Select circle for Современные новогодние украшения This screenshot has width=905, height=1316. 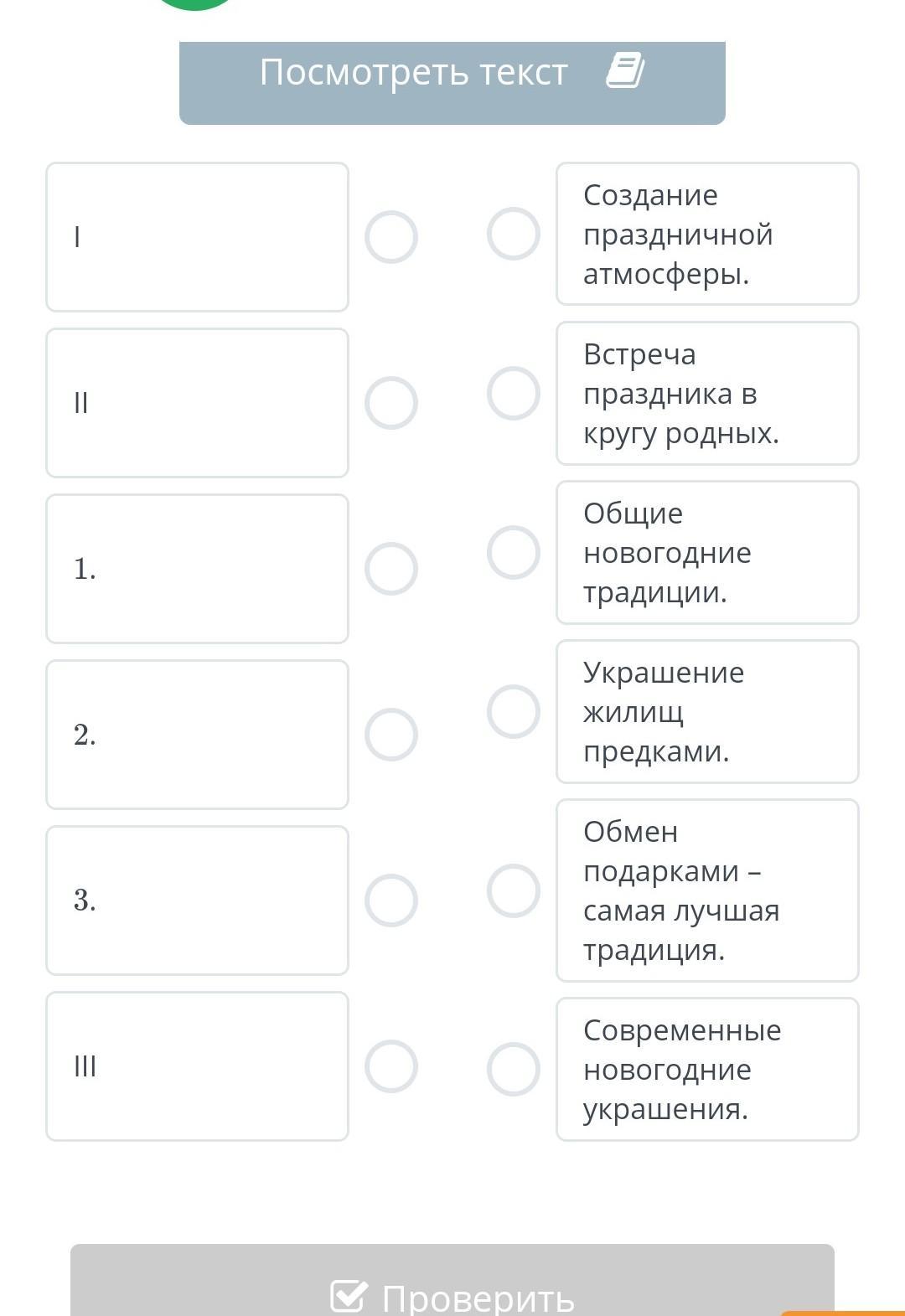click(x=514, y=1069)
